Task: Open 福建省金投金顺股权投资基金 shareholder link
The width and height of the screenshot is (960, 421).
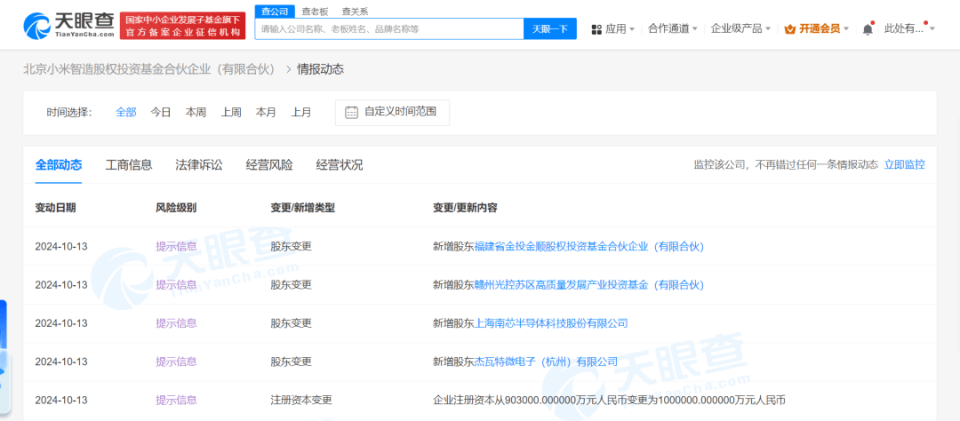Action: coord(590,247)
